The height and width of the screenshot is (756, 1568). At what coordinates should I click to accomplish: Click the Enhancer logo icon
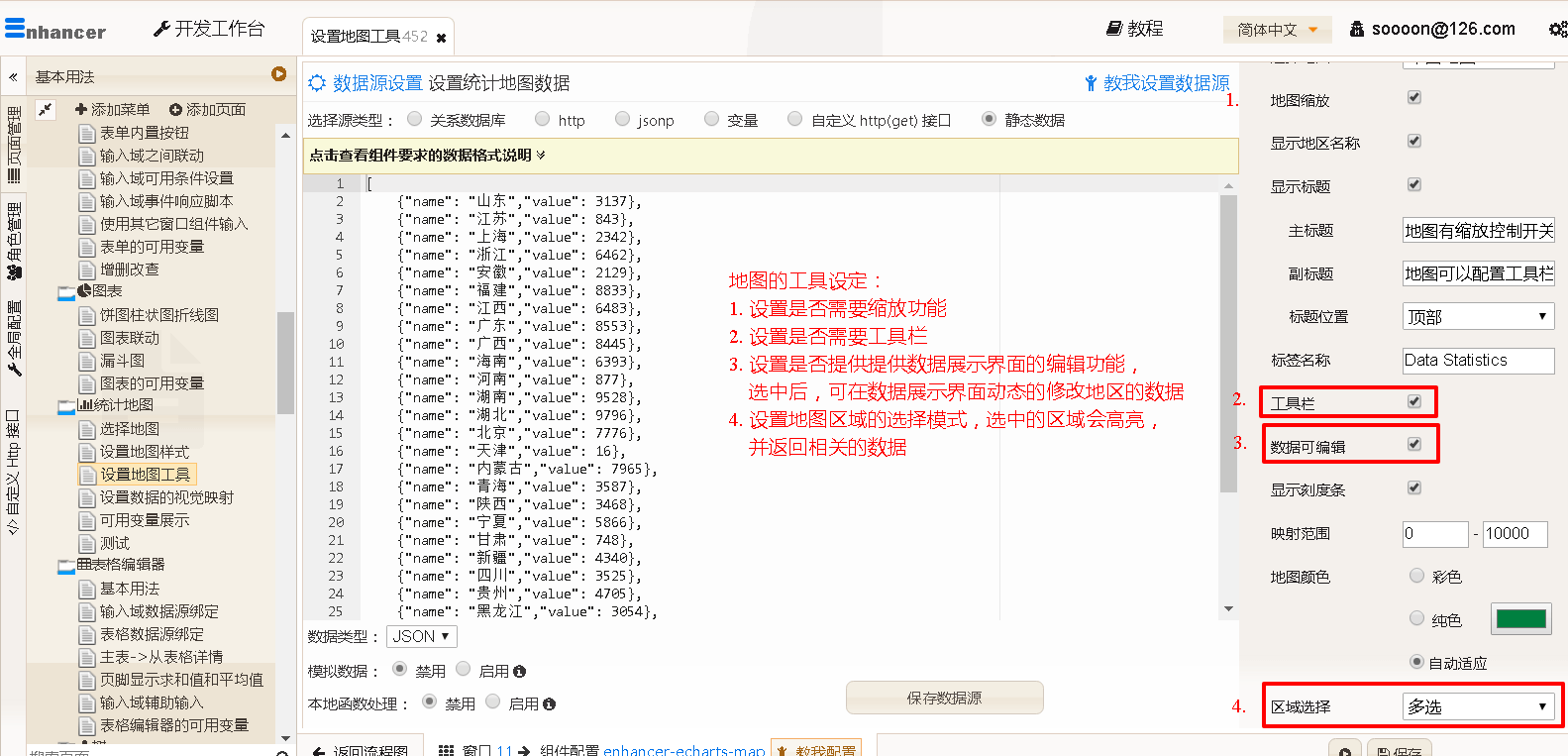[15, 29]
